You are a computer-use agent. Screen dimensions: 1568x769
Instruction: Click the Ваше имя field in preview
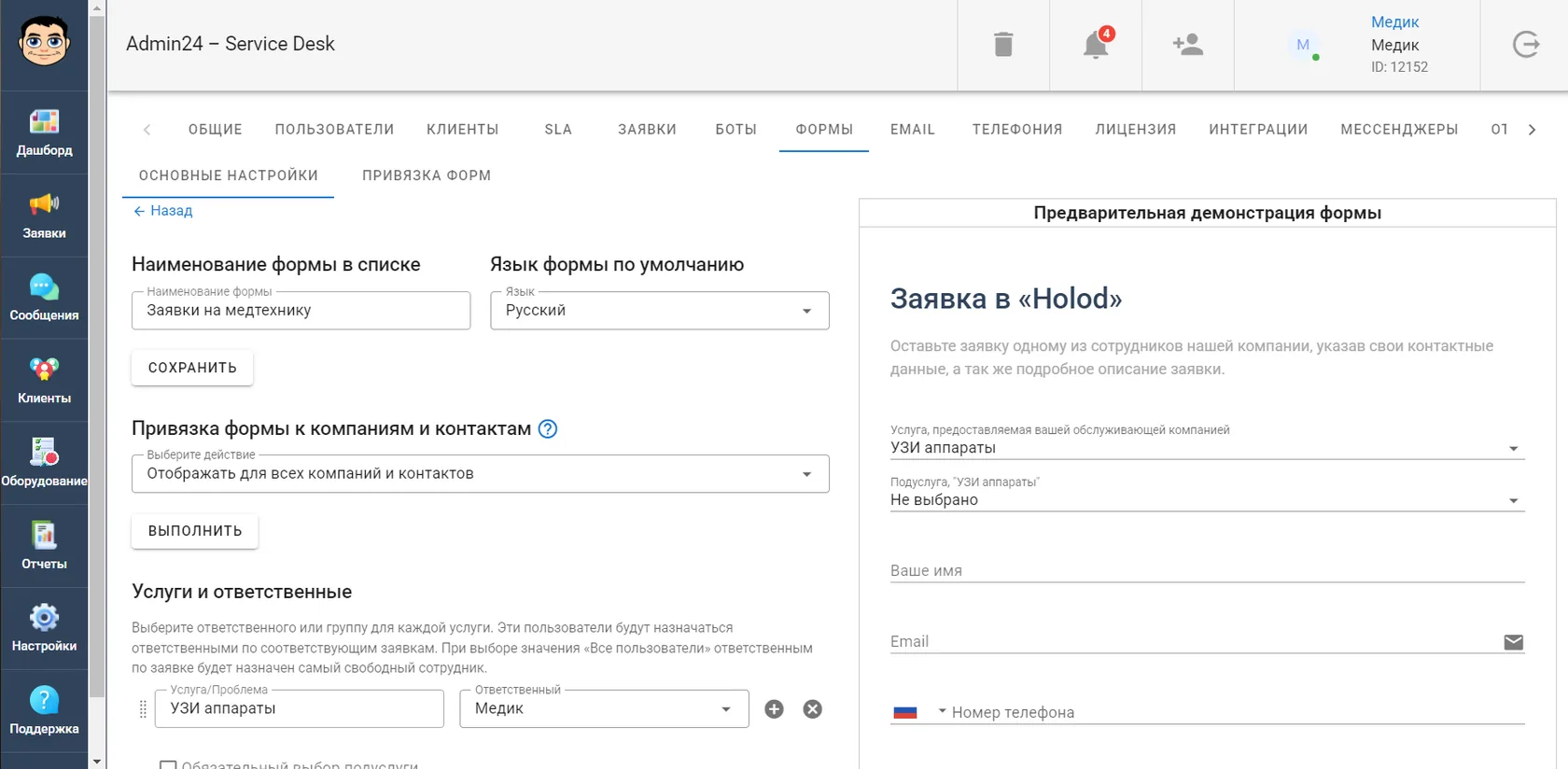(1207, 570)
